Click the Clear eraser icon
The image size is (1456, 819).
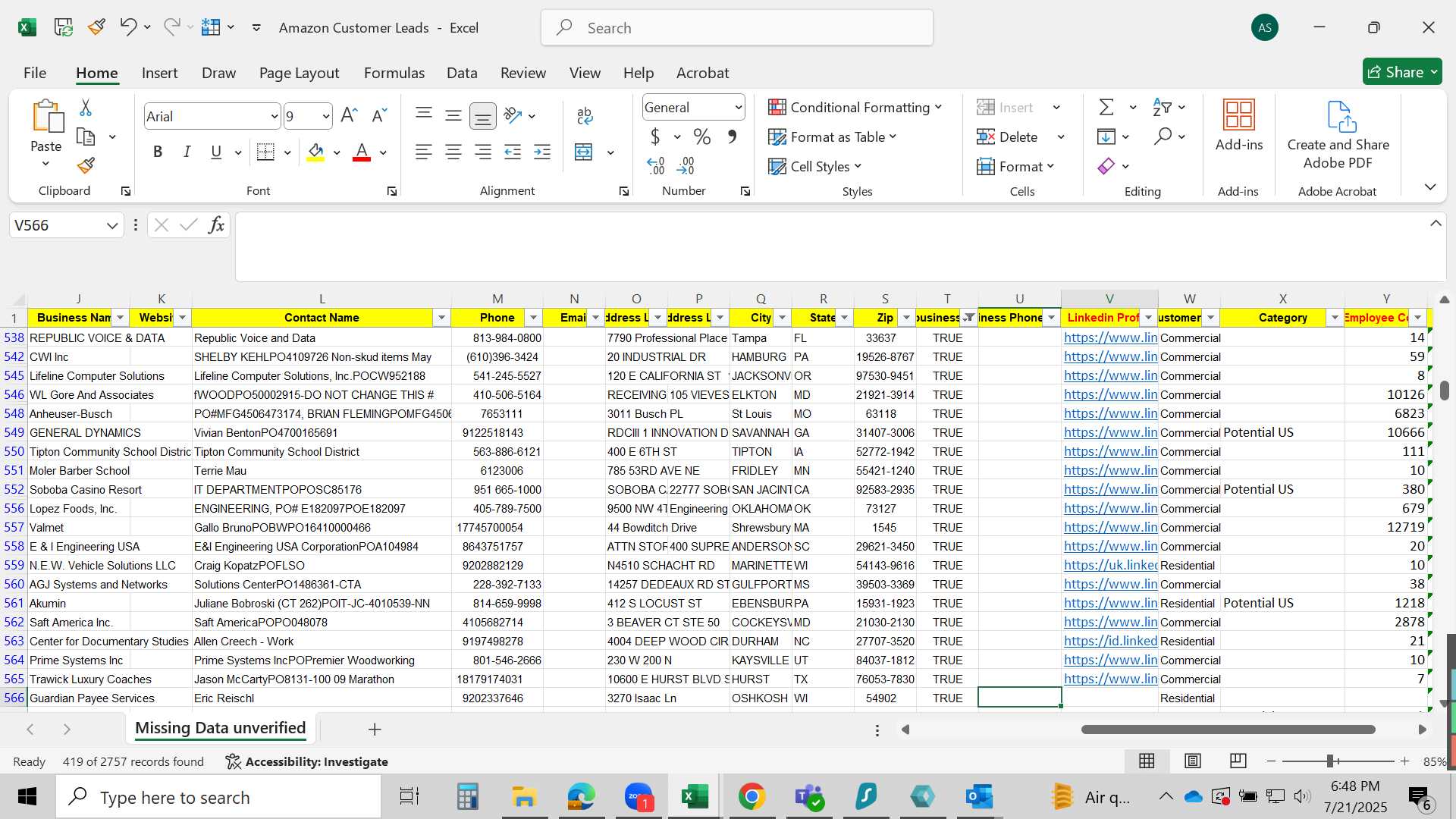click(x=1106, y=166)
